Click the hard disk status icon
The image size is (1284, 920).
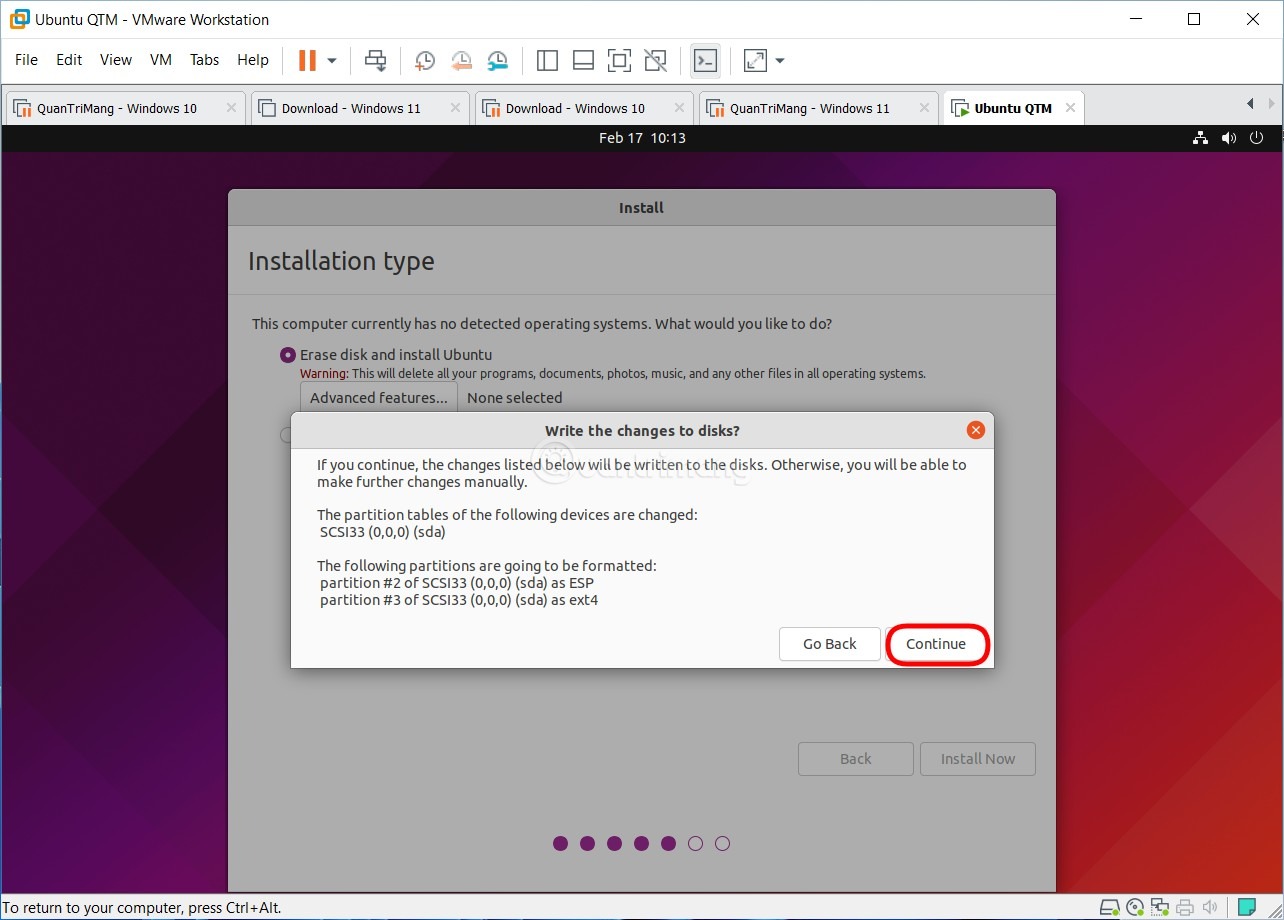[1110, 908]
